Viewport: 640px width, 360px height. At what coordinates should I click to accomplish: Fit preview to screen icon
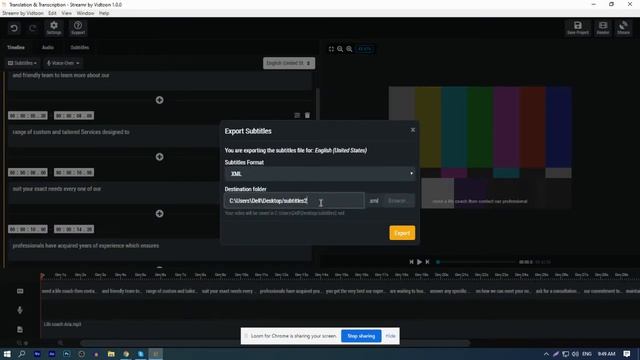click(x=331, y=49)
